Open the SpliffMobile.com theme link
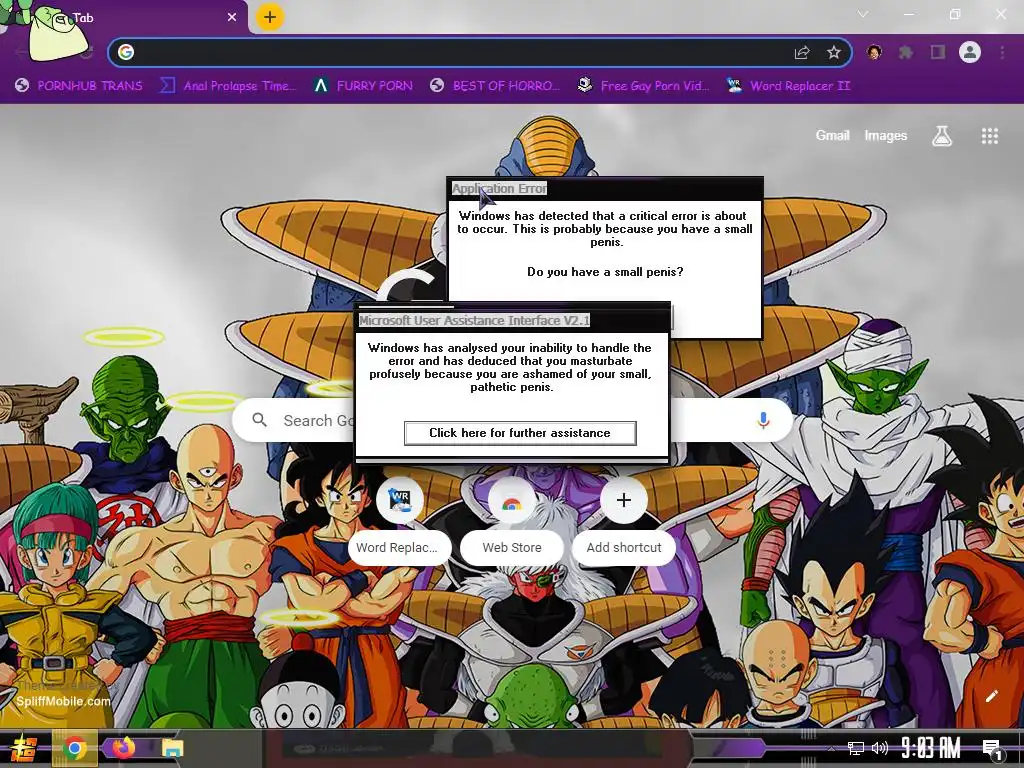The height and width of the screenshot is (768, 1024). coord(63,701)
